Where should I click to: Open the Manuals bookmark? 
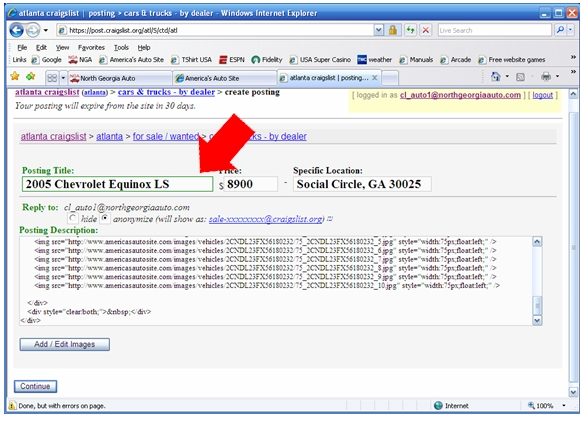[416, 60]
